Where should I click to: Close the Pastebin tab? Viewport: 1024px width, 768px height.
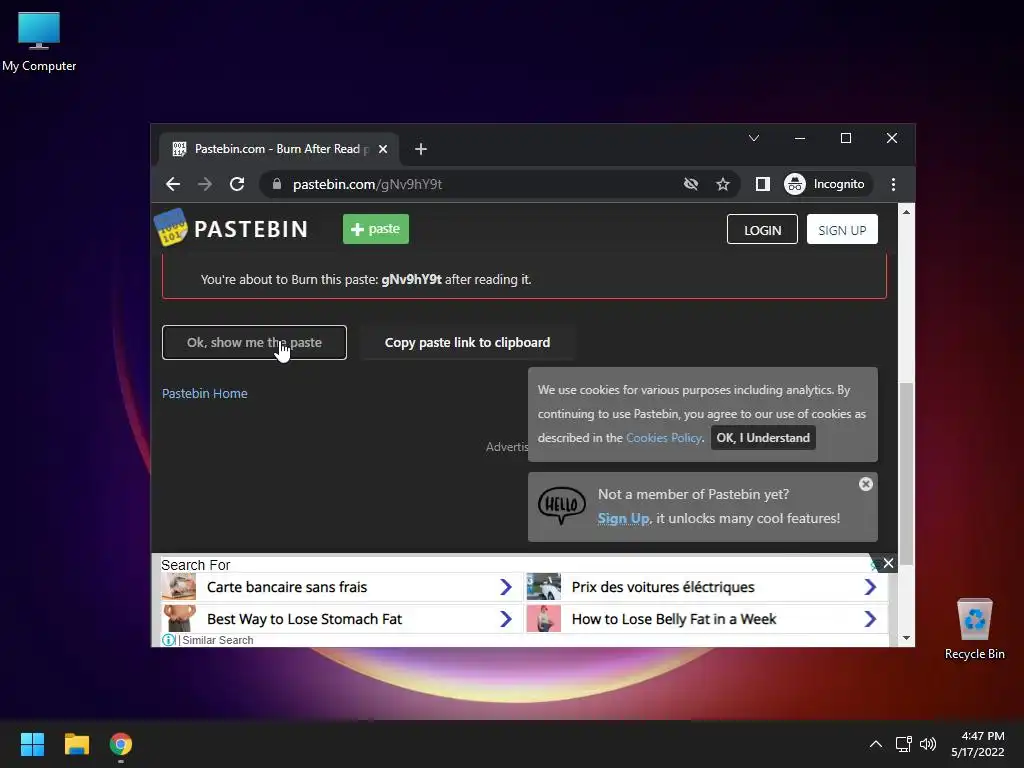[x=383, y=150]
